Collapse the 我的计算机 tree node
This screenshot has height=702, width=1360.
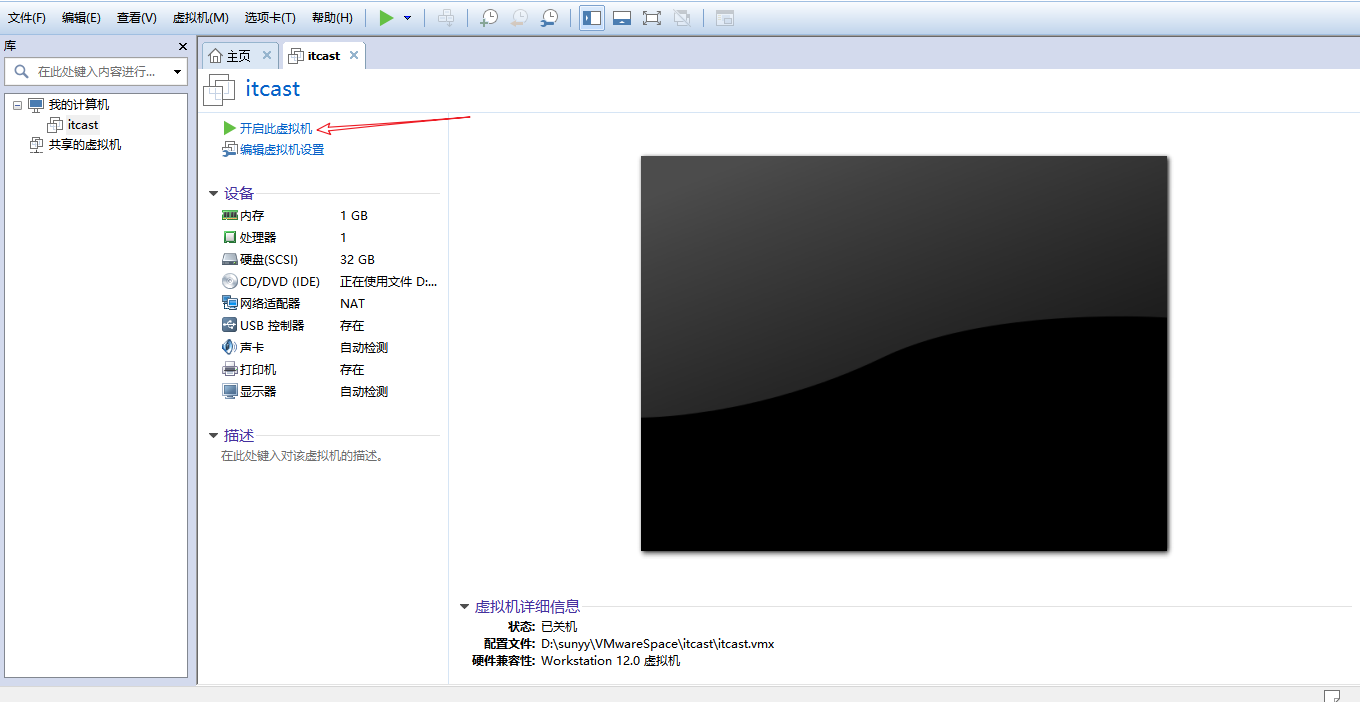point(18,105)
